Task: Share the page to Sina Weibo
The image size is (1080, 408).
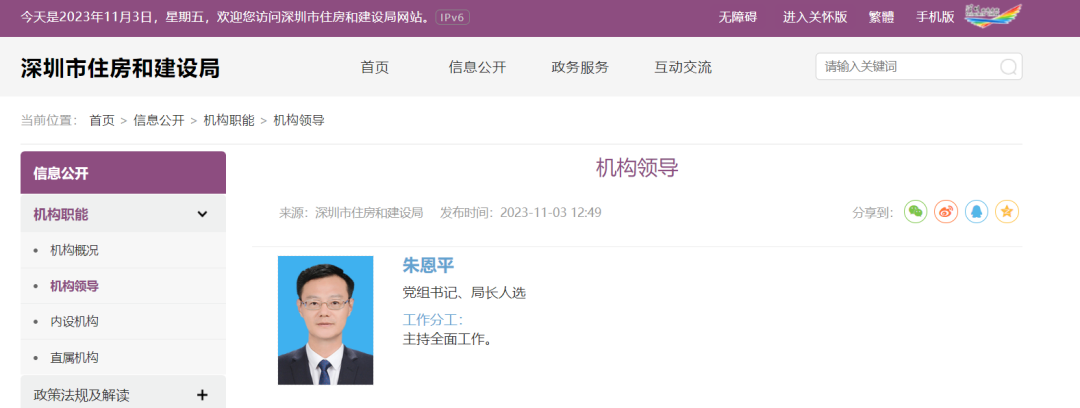Action: click(946, 212)
